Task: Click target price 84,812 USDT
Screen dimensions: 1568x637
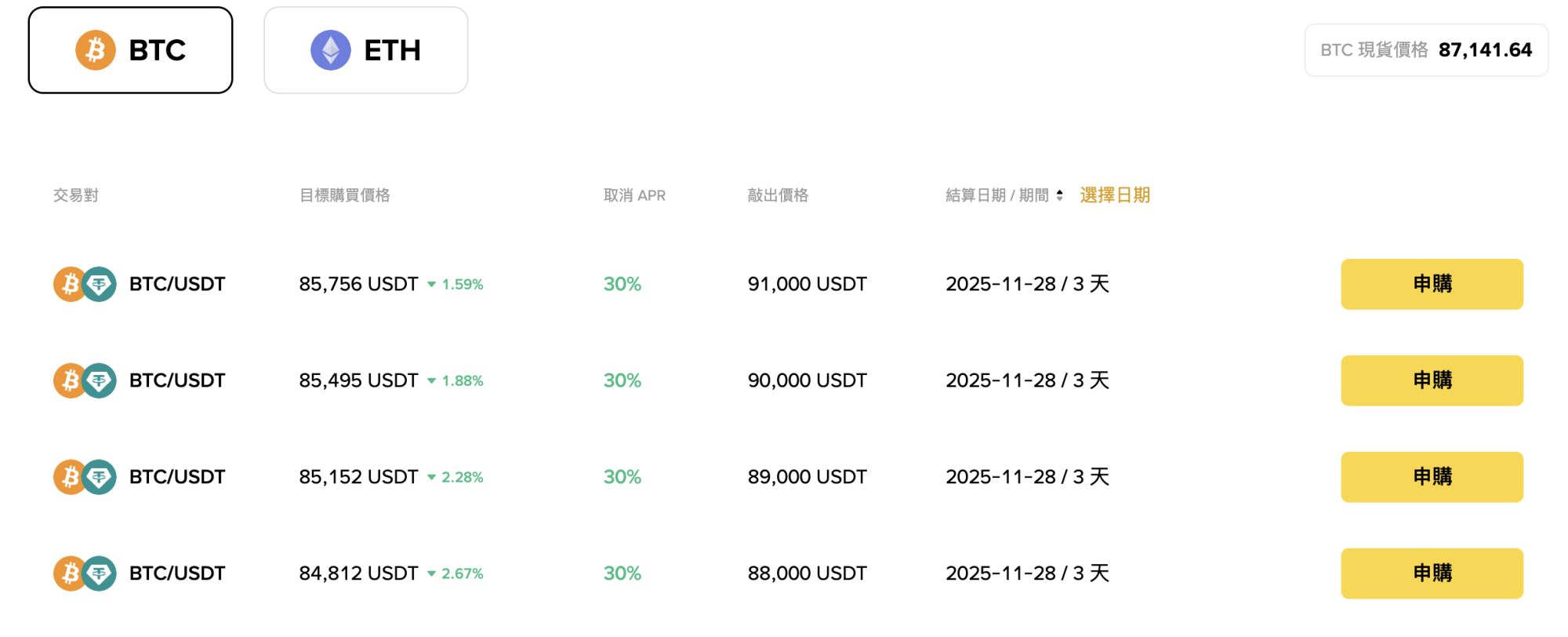Action: tap(358, 573)
